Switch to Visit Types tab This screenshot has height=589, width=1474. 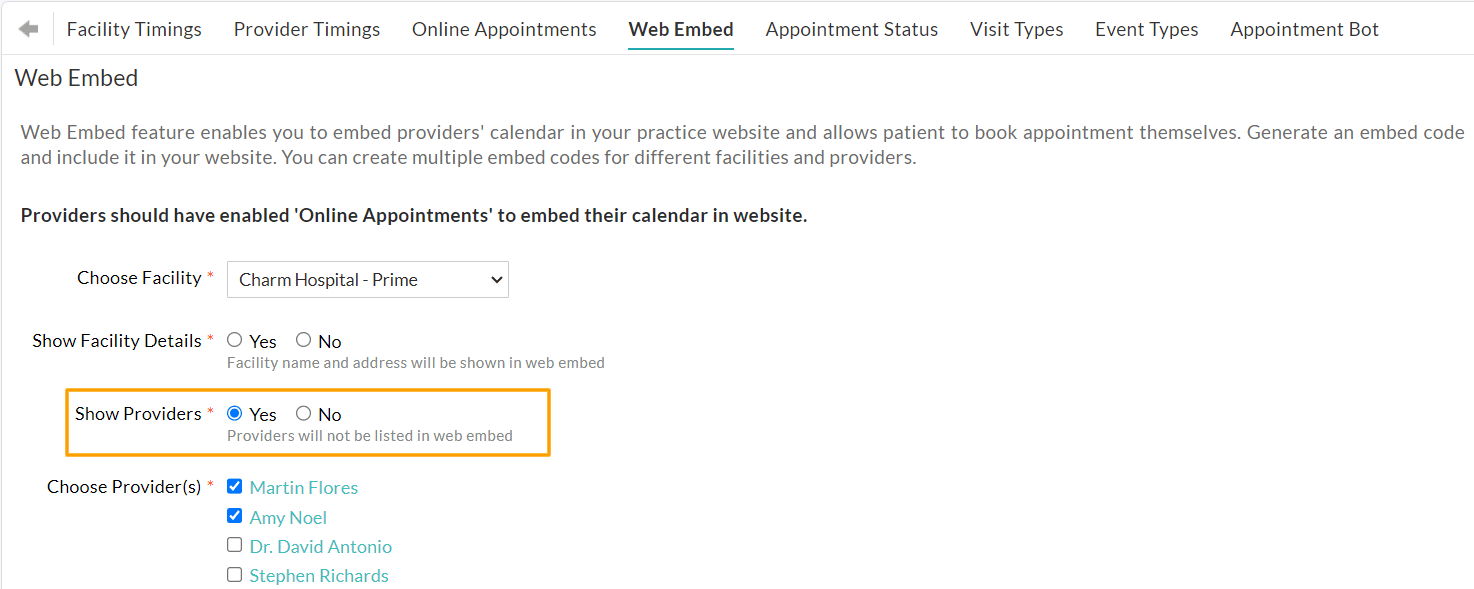tap(1016, 30)
